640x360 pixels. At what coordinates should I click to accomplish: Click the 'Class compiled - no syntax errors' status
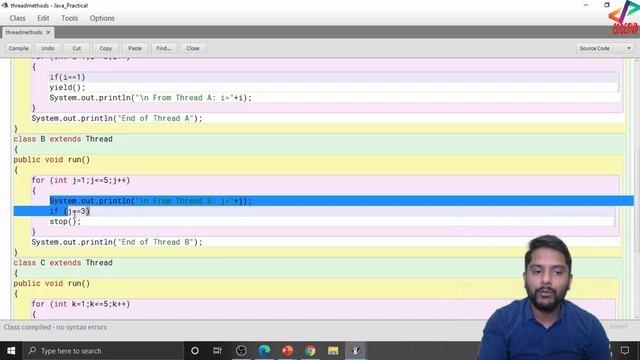click(55, 327)
